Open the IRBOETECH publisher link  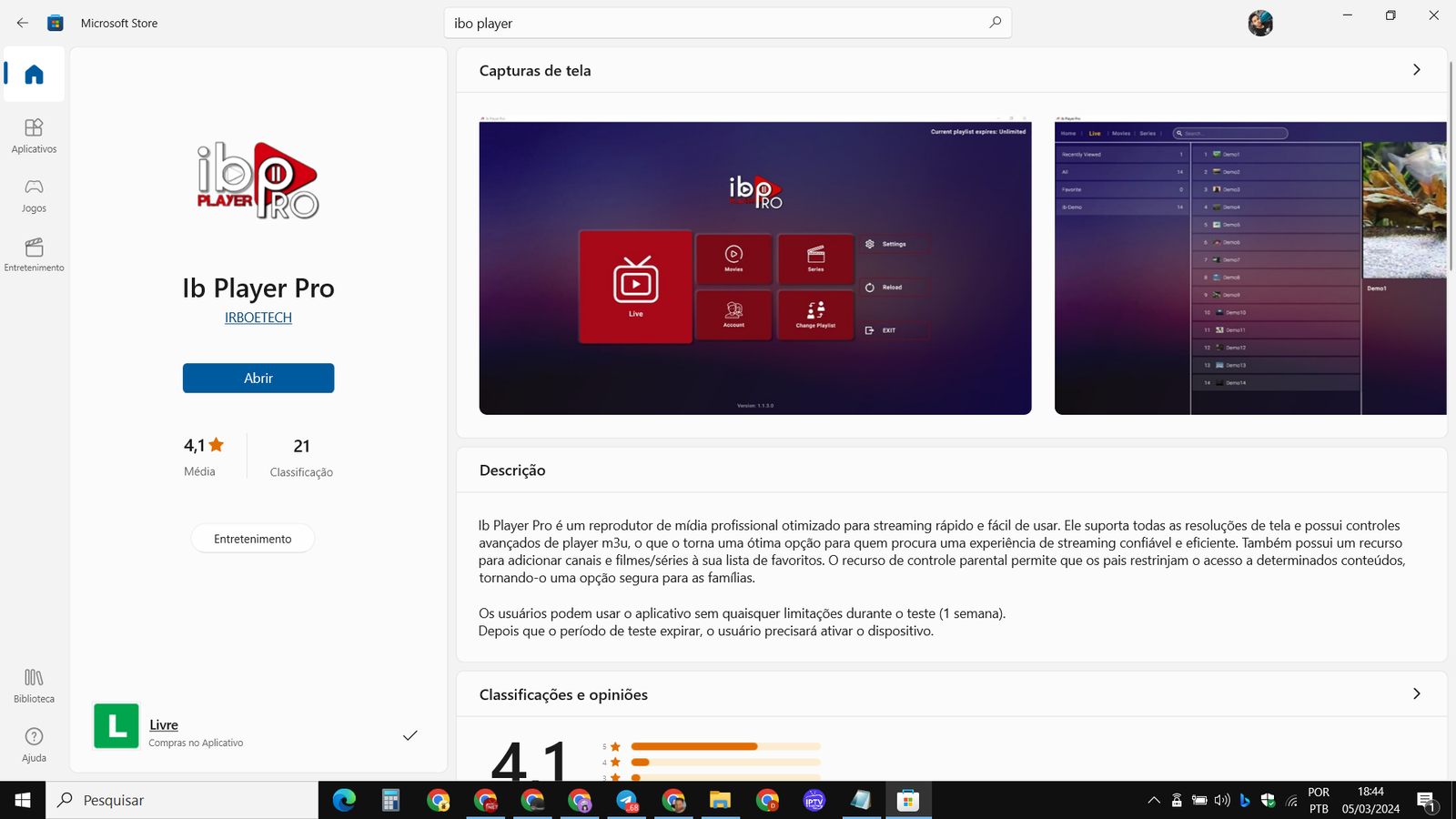click(258, 317)
